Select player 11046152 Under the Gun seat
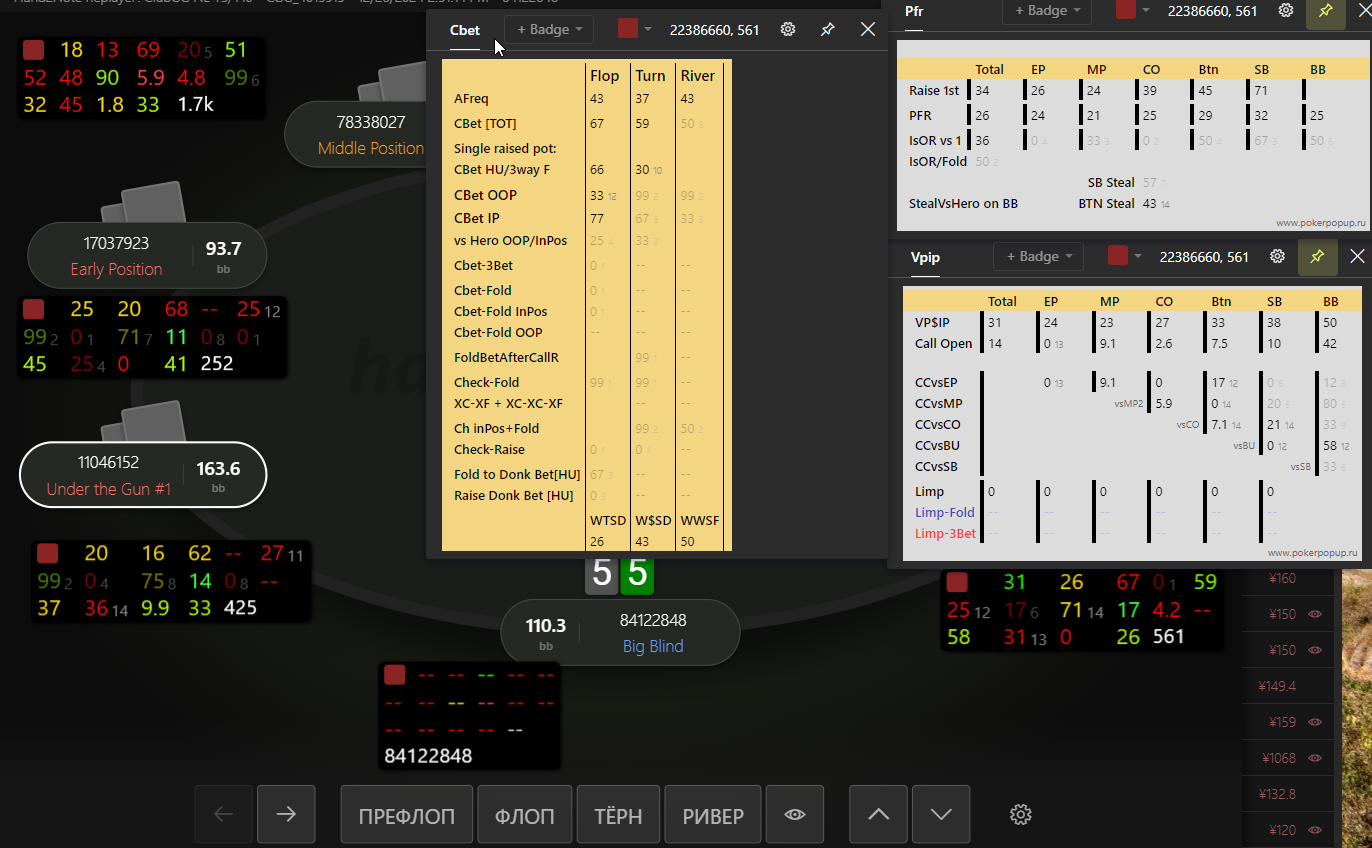The height and width of the screenshot is (848, 1372). point(143,475)
